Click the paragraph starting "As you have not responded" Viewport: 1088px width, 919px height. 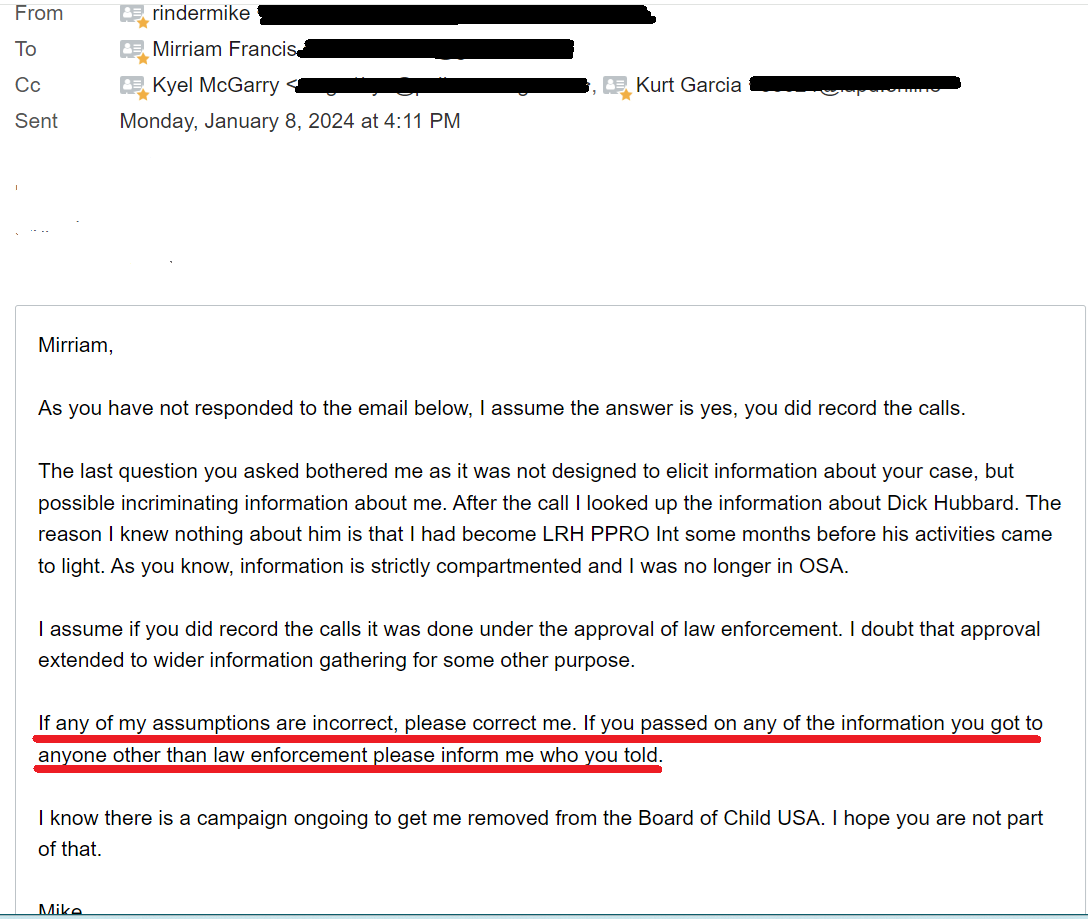tap(501, 409)
